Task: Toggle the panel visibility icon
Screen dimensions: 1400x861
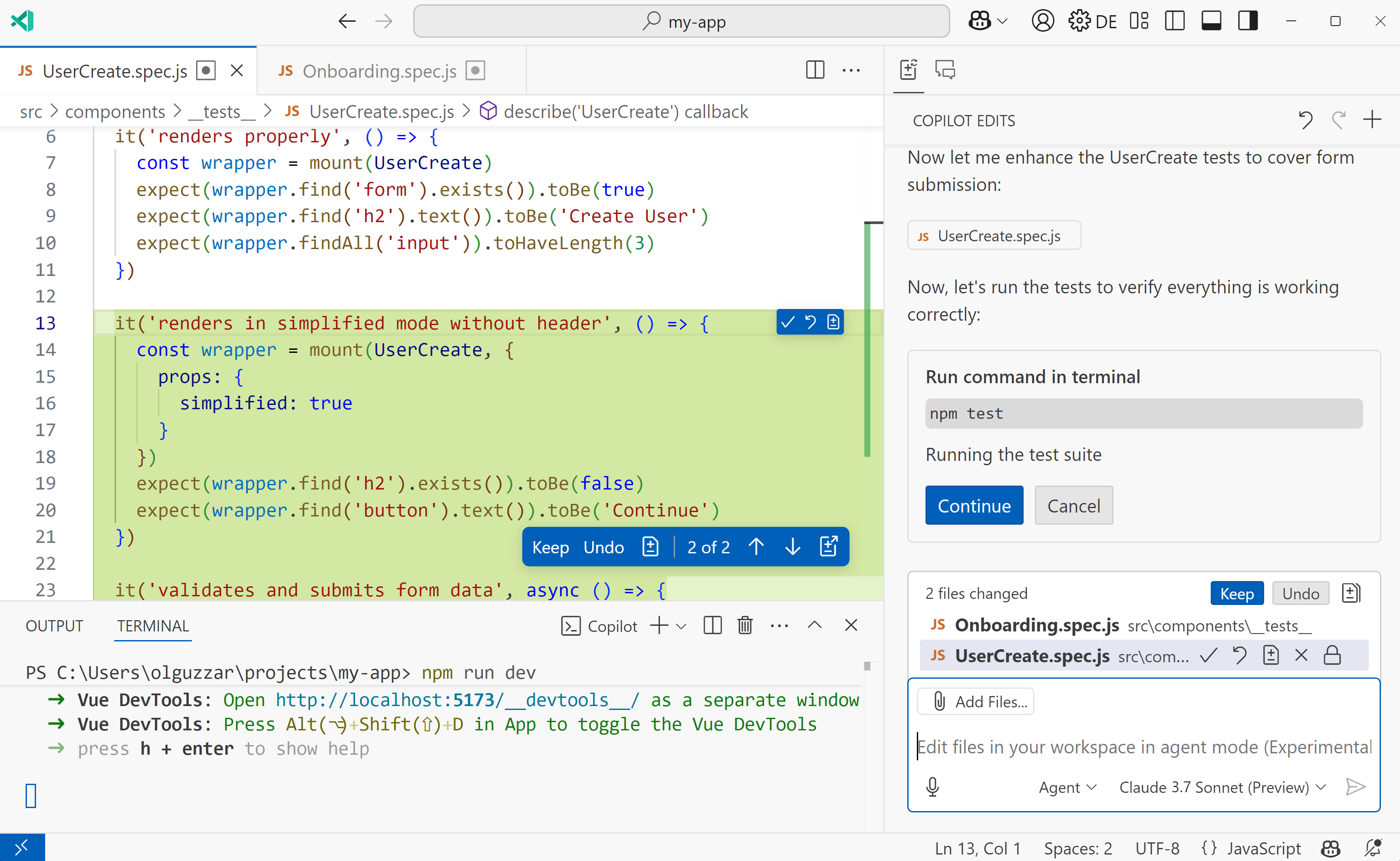Action: (1212, 21)
